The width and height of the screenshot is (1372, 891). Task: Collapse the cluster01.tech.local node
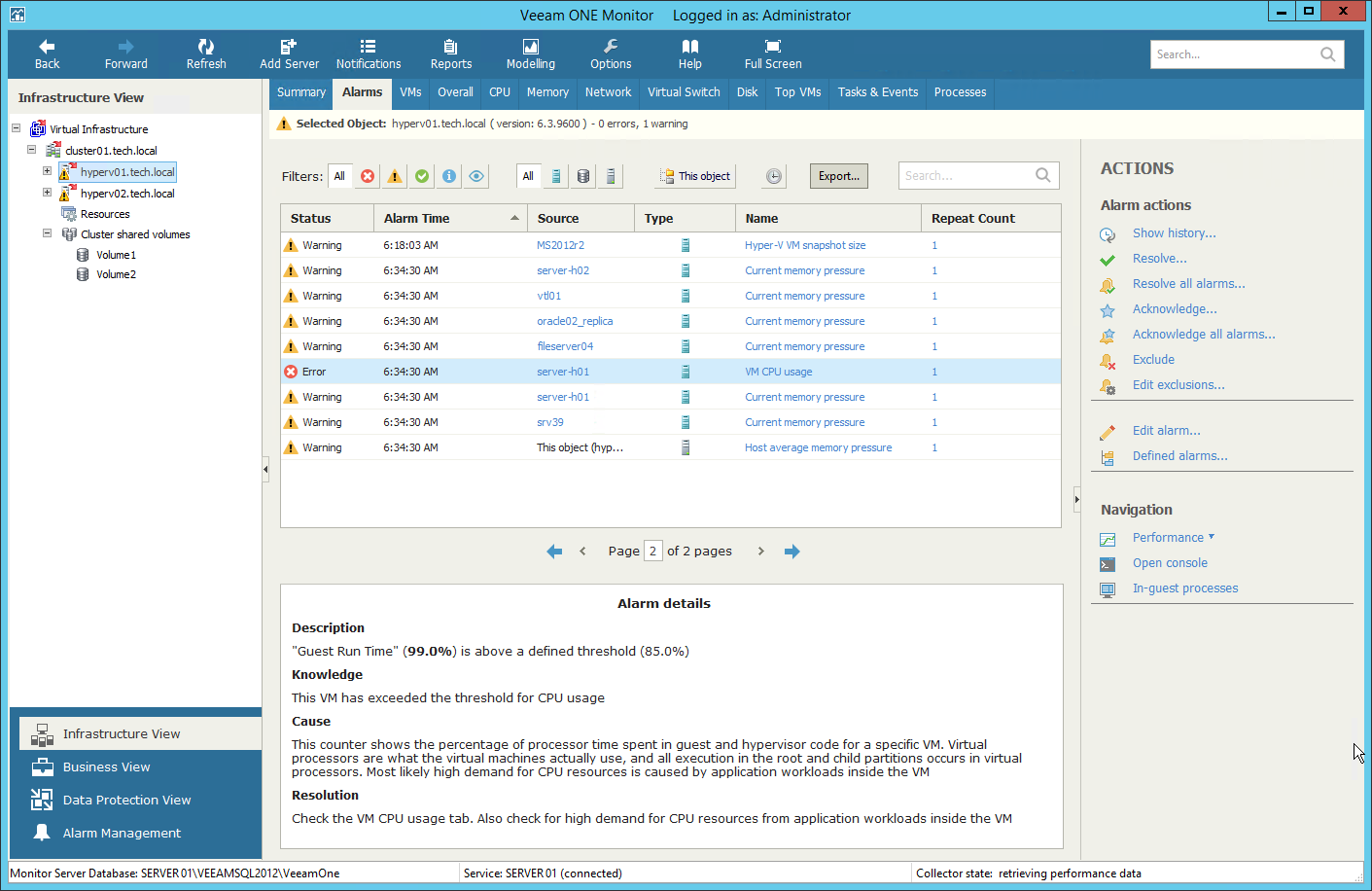tap(32, 150)
